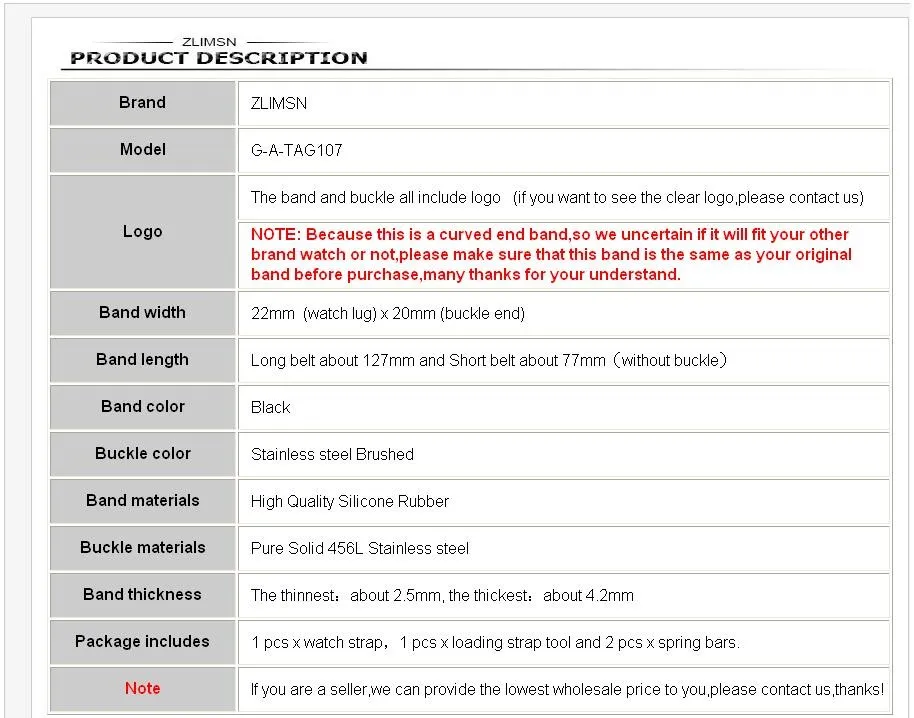914x718 pixels.
Task: Click the thinnest about 2.5mm thickness text
Action: pos(442,596)
